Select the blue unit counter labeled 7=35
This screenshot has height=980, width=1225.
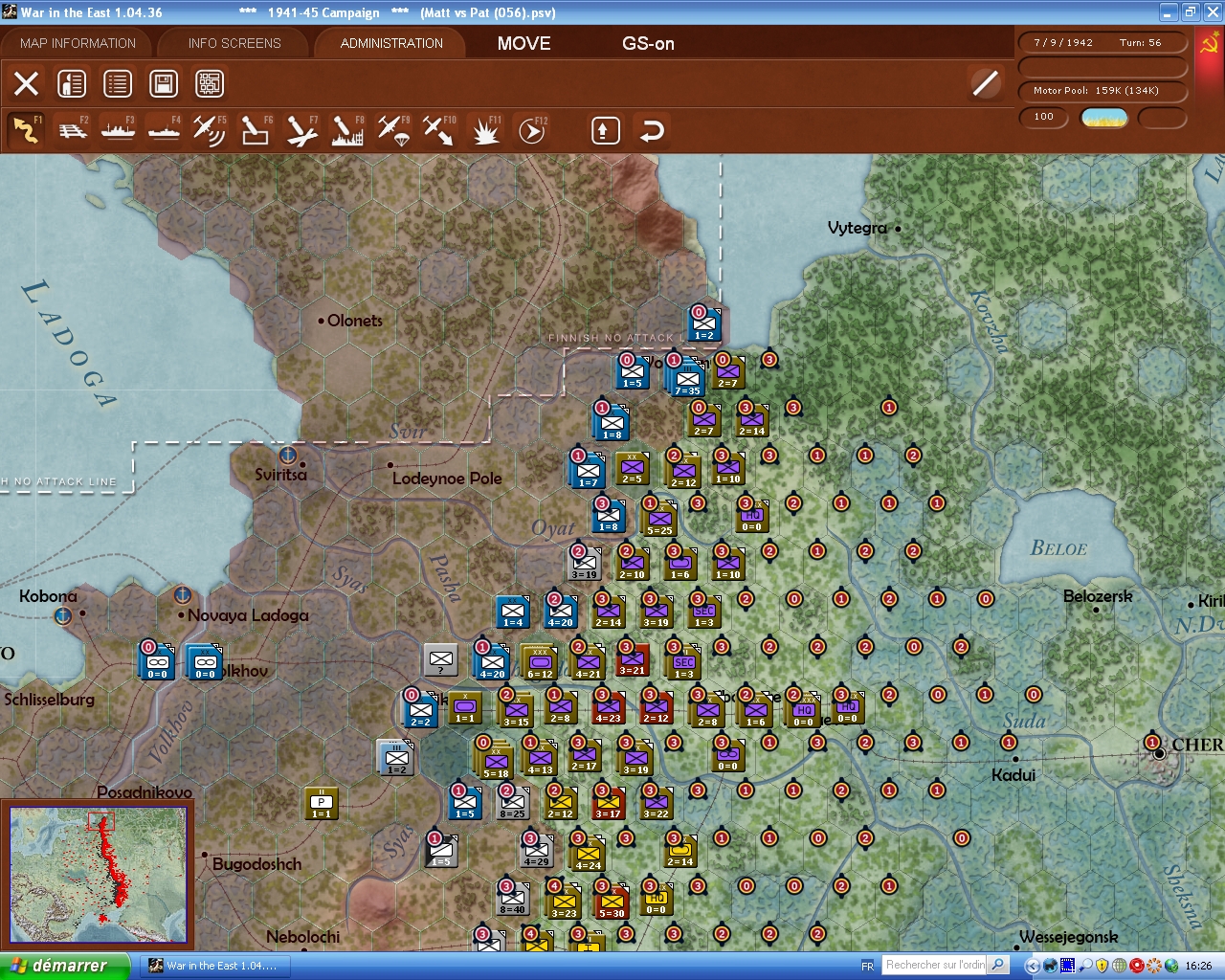[687, 376]
